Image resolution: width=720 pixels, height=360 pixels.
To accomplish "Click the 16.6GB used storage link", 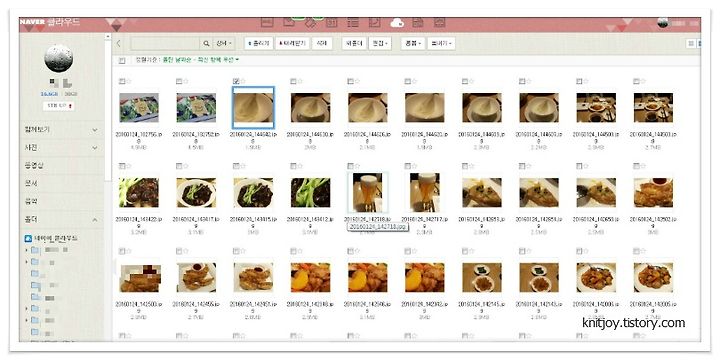I will (49, 94).
